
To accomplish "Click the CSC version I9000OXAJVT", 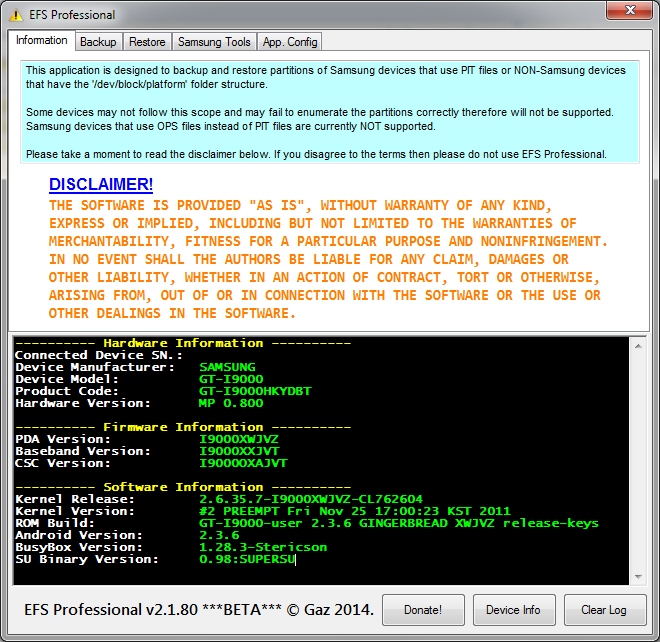I will (x=243, y=463).
